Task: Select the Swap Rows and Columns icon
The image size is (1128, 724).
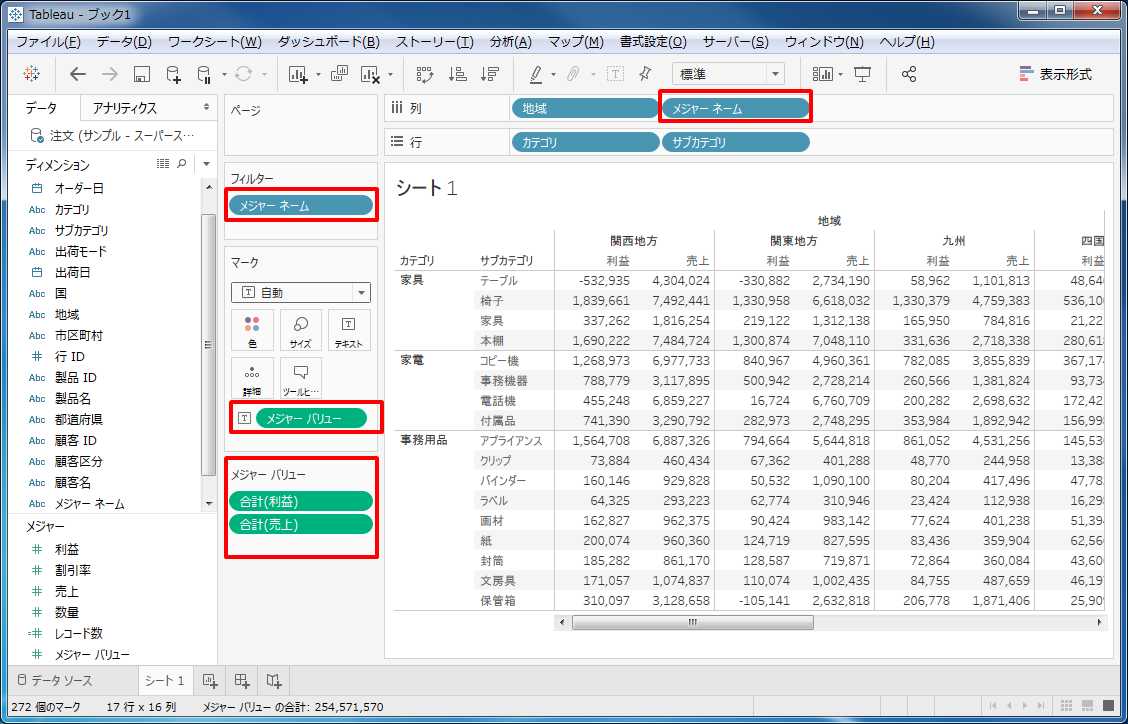Action: [426, 73]
